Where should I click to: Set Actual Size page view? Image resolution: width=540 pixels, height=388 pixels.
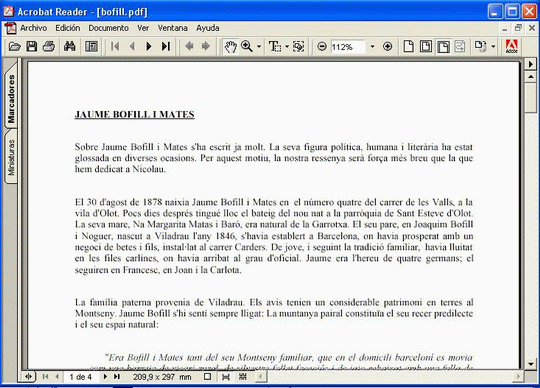pos(408,46)
